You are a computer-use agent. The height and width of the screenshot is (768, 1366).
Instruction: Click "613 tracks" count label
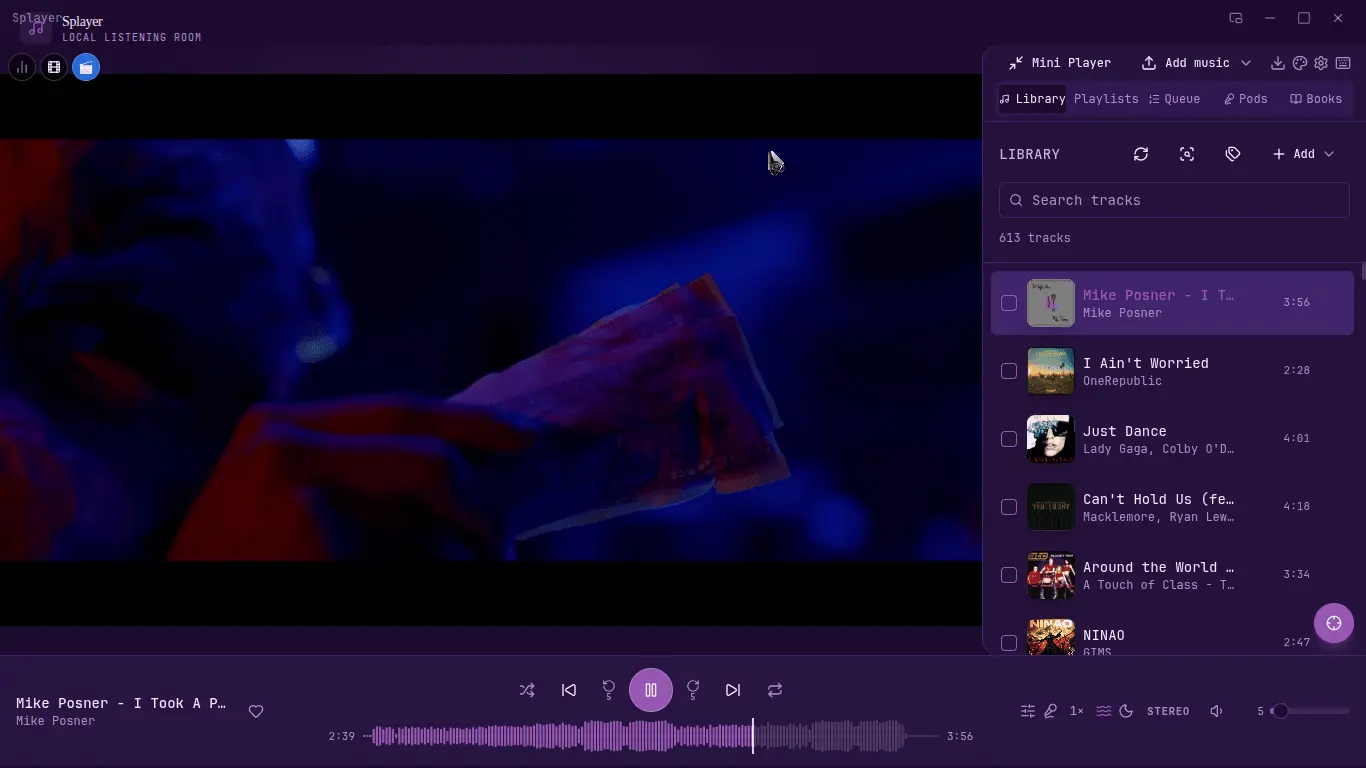coord(1035,238)
